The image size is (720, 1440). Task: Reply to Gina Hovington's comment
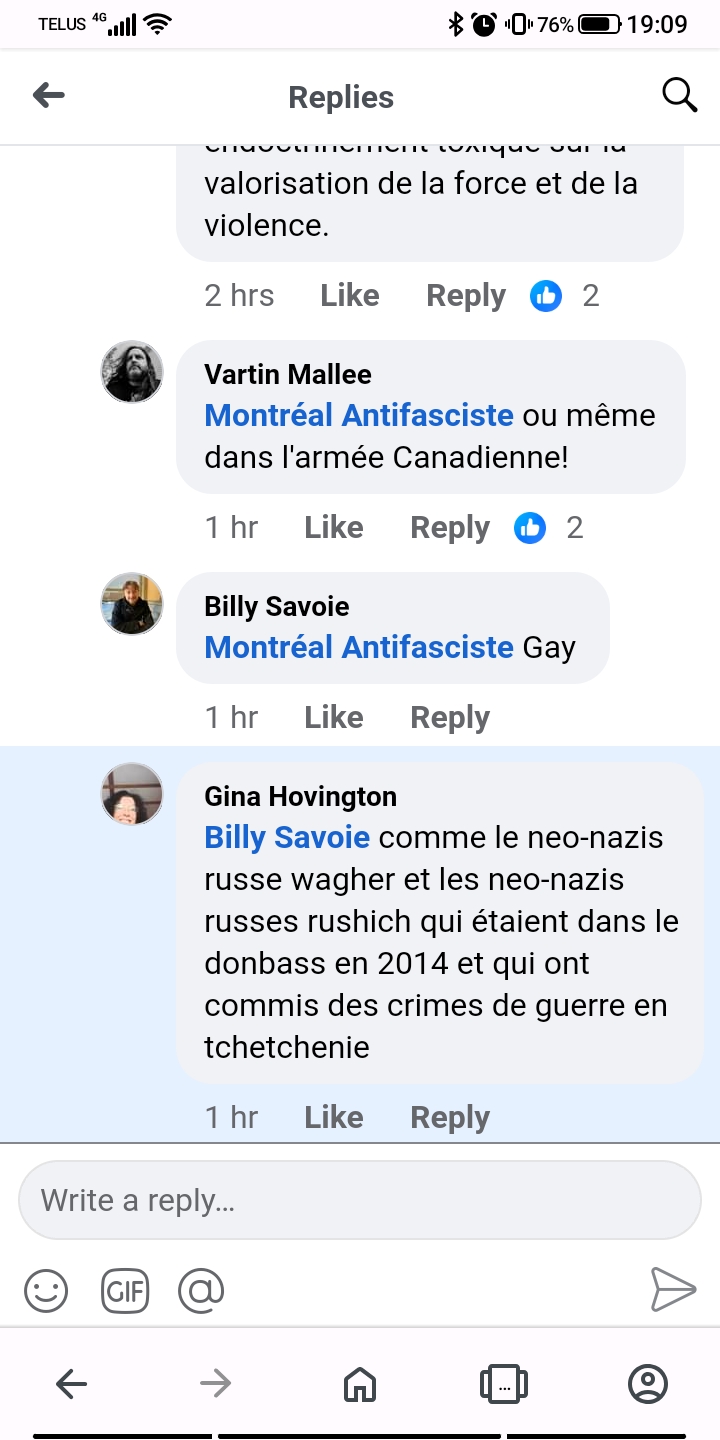point(450,1118)
